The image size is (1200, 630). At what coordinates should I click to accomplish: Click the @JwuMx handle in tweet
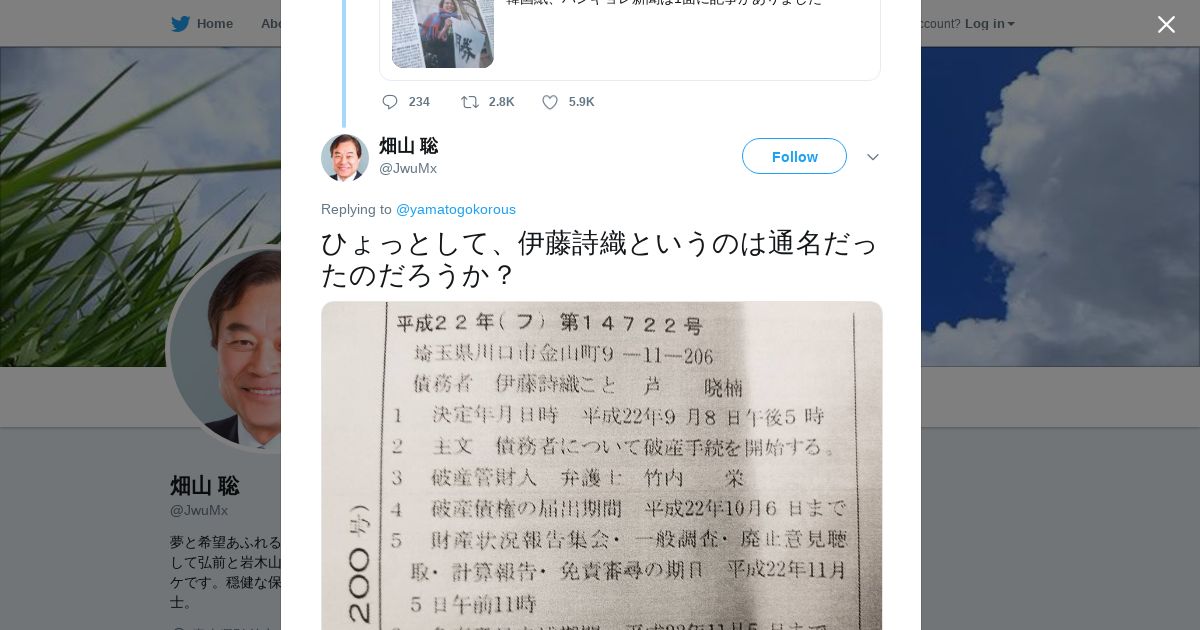pyautogui.click(x=408, y=168)
